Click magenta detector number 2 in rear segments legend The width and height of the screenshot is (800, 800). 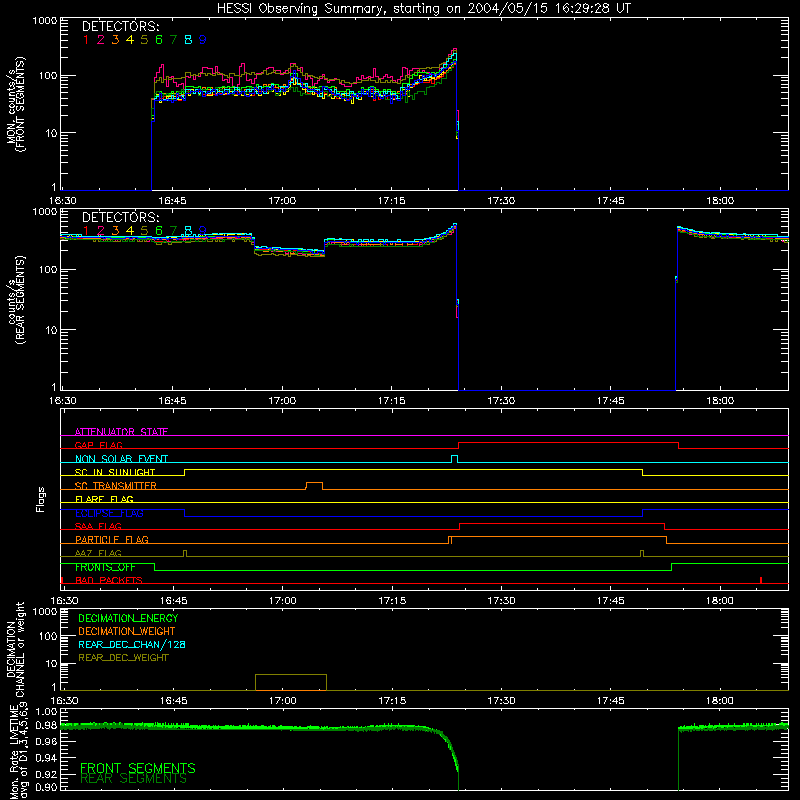click(101, 231)
